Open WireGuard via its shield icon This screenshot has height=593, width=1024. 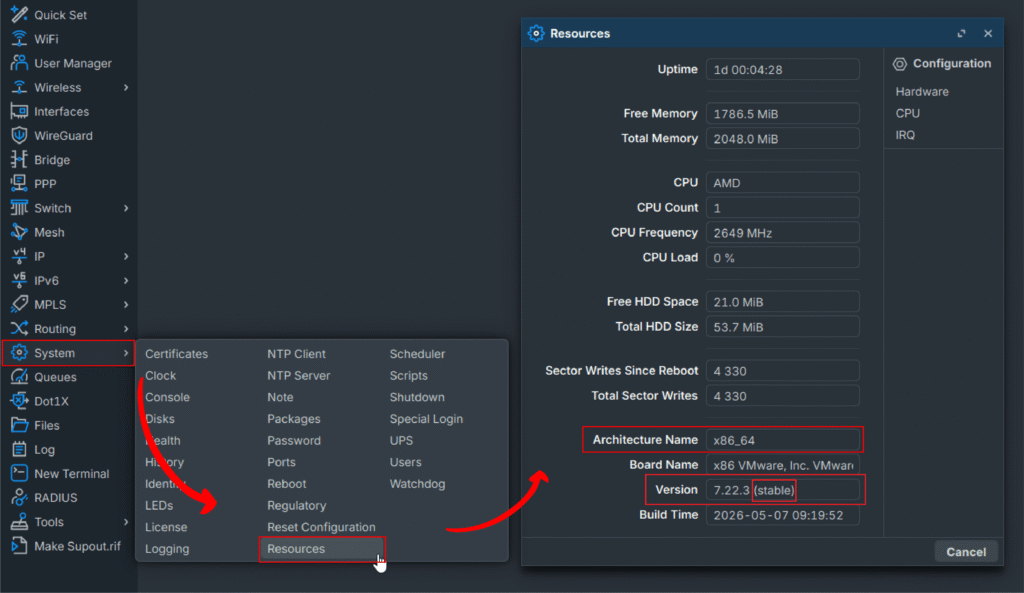[x=19, y=135]
